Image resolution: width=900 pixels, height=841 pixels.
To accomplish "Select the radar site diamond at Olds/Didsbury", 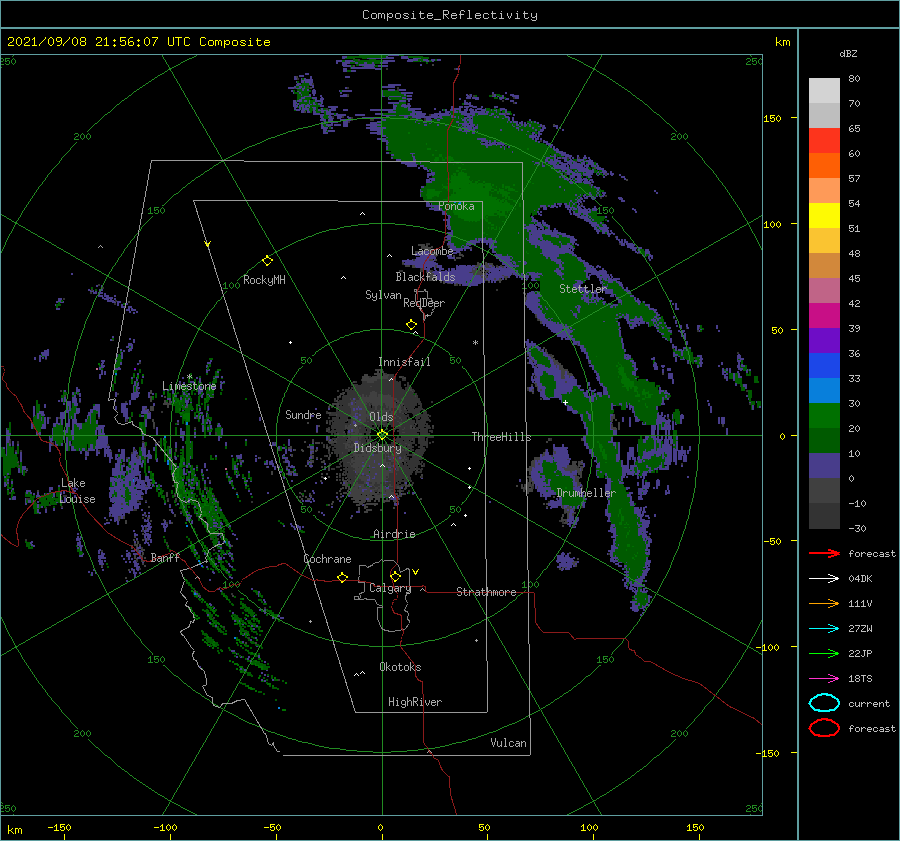I will [x=382, y=435].
